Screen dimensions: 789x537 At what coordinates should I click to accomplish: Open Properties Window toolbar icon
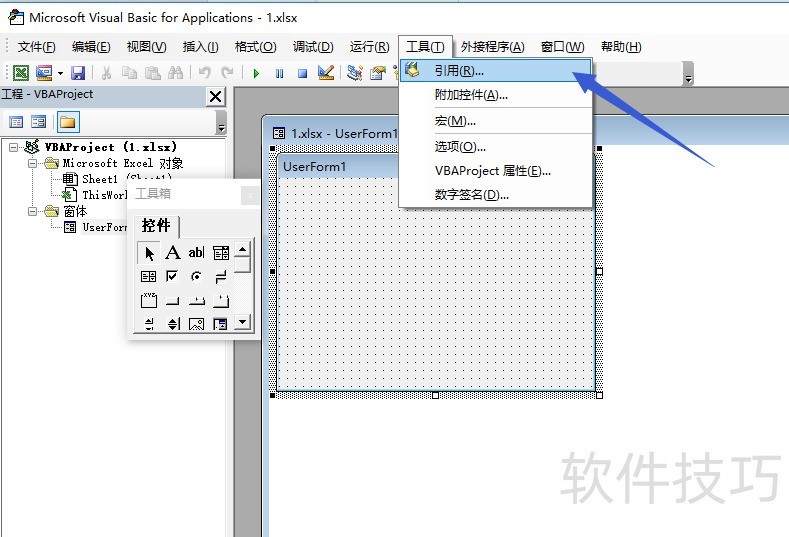pyautogui.click(x=378, y=73)
